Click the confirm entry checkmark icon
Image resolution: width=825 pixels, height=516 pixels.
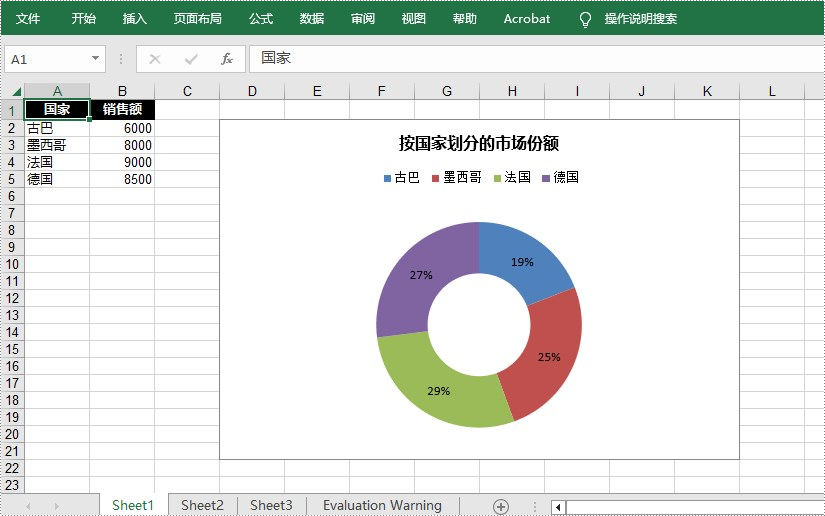[x=191, y=59]
